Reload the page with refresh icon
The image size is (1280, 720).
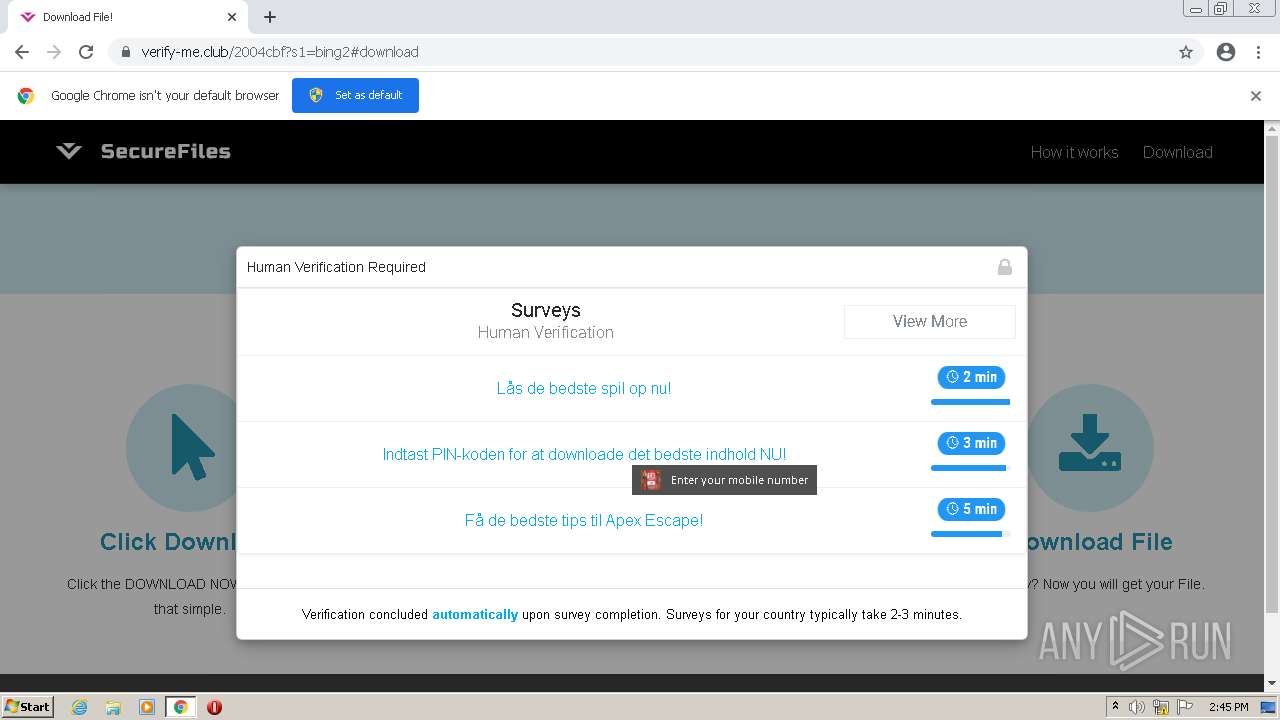[86, 52]
